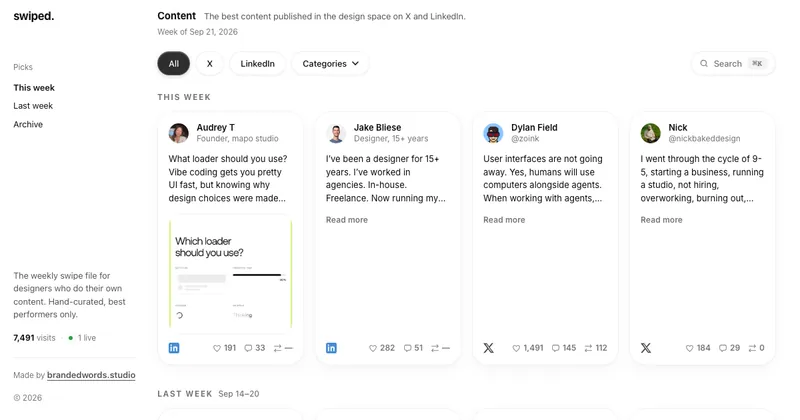The width and height of the screenshot is (800, 420).
Task: Click the '© 2026' footer text
Action: tap(28, 398)
